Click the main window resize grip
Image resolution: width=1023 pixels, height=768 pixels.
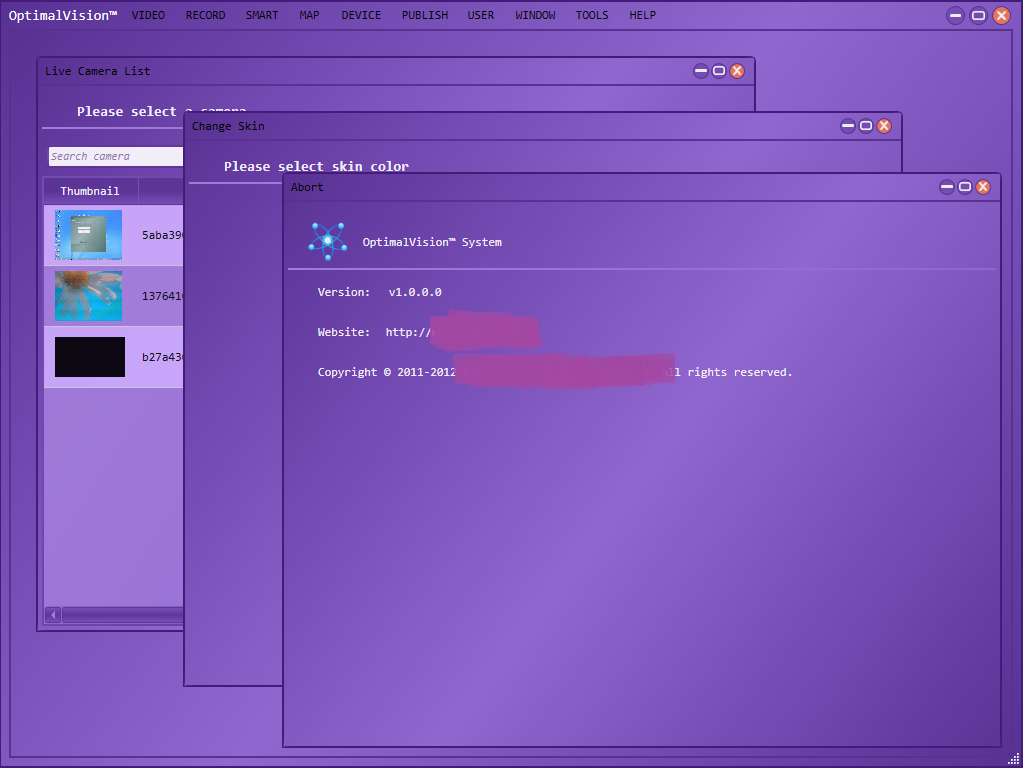tap(1013, 759)
